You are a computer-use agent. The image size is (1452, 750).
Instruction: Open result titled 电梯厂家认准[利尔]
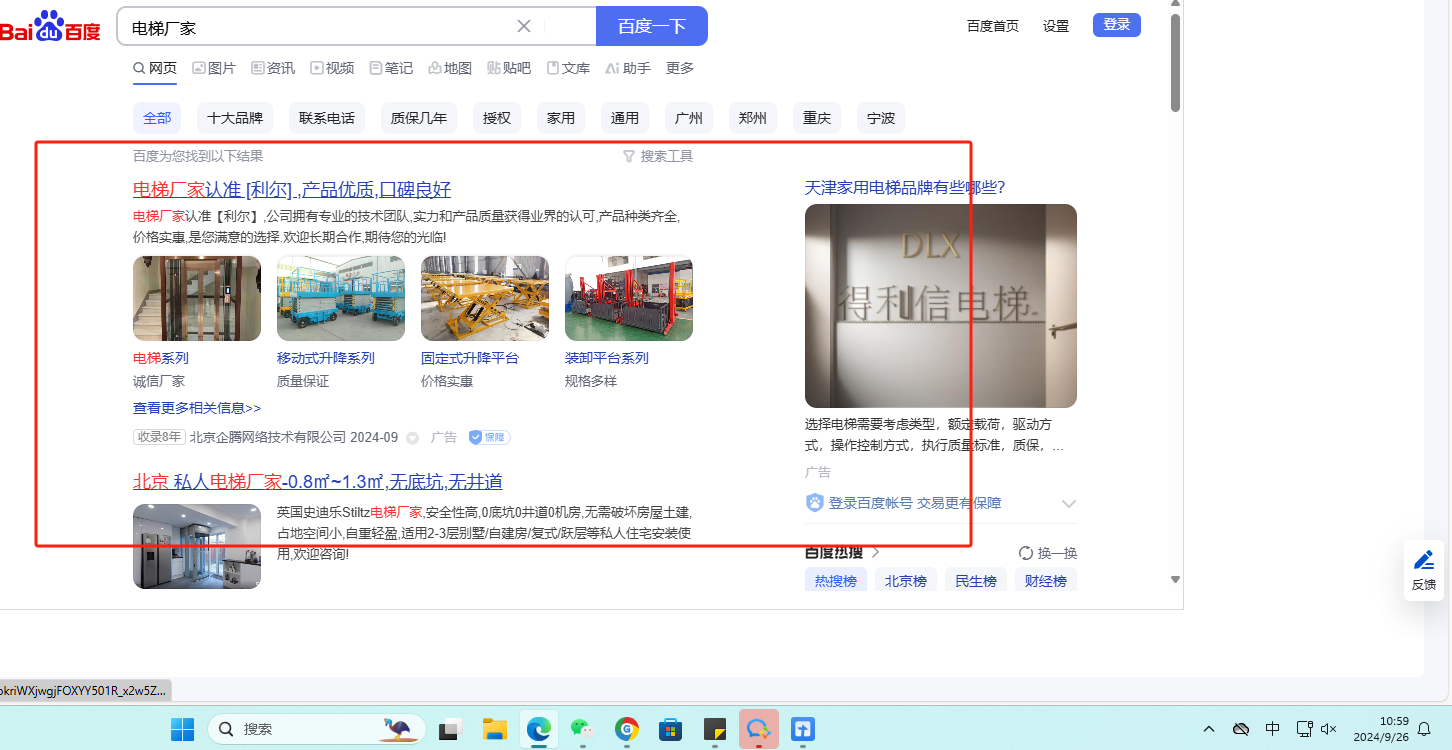coord(292,189)
